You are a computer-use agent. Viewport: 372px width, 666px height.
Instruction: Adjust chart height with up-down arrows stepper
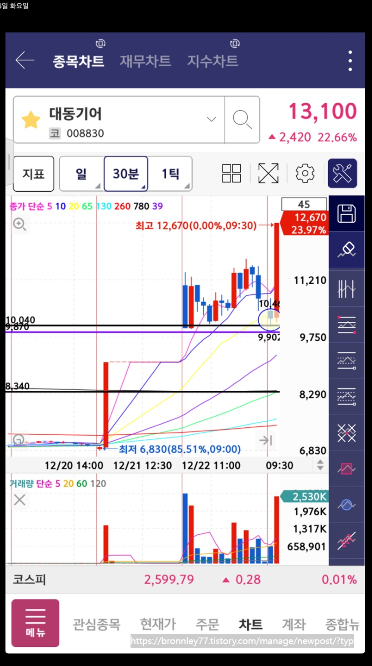click(320, 465)
